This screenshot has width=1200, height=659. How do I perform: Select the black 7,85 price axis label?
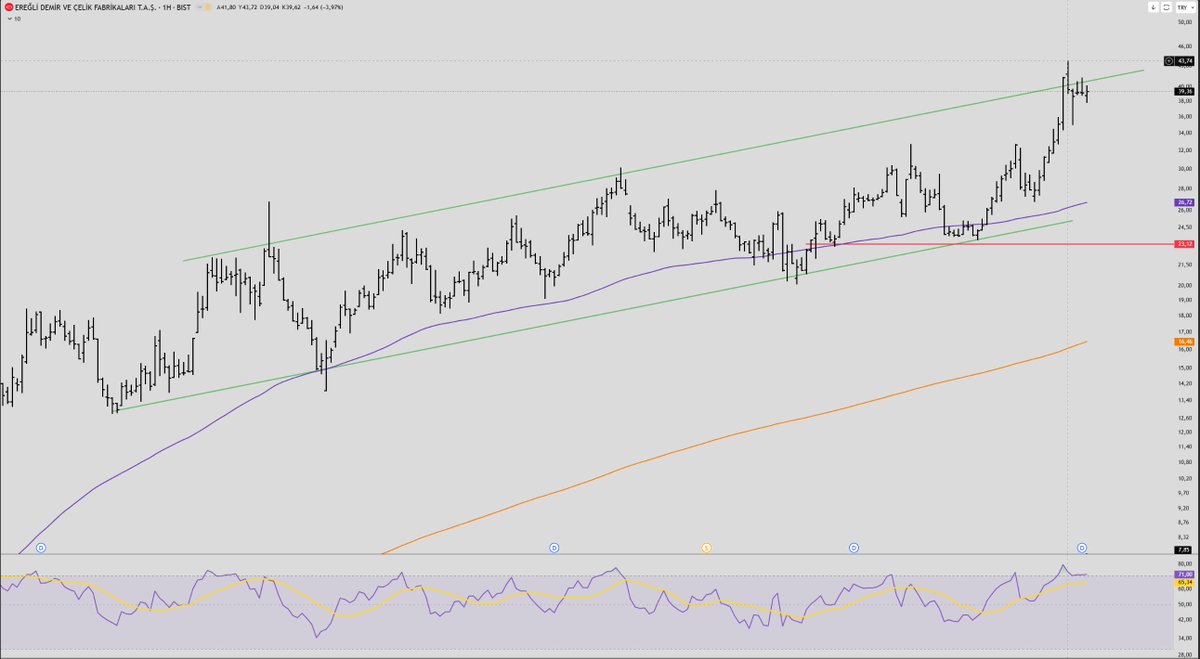pyautogui.click(x=1184, y=550)
